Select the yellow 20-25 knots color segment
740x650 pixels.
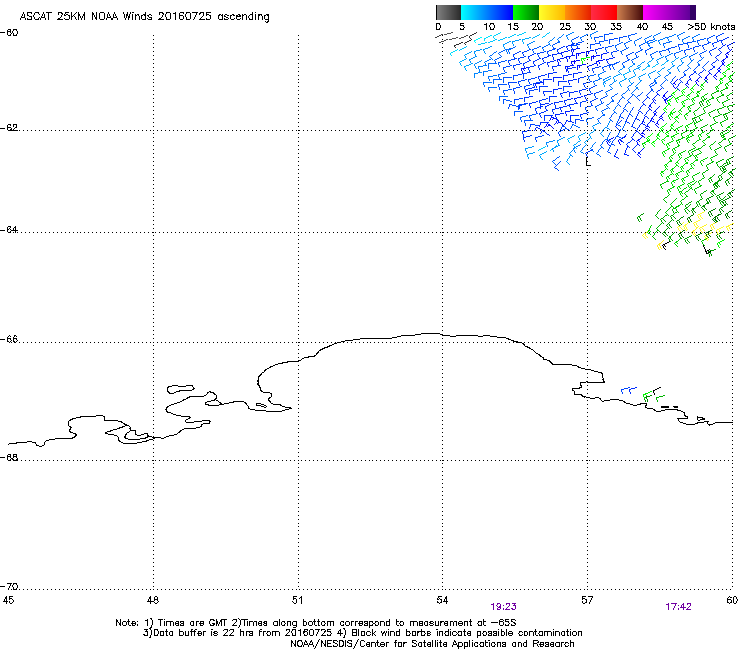[x=552, y=12]
